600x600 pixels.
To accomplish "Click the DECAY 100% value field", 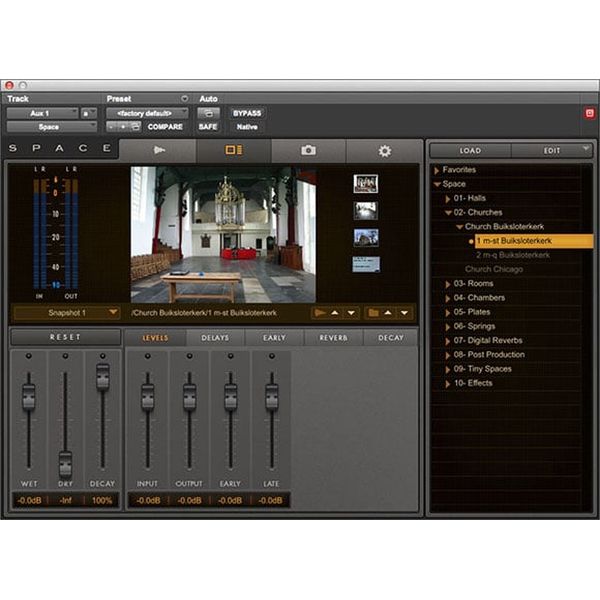I will pos(102,501).
